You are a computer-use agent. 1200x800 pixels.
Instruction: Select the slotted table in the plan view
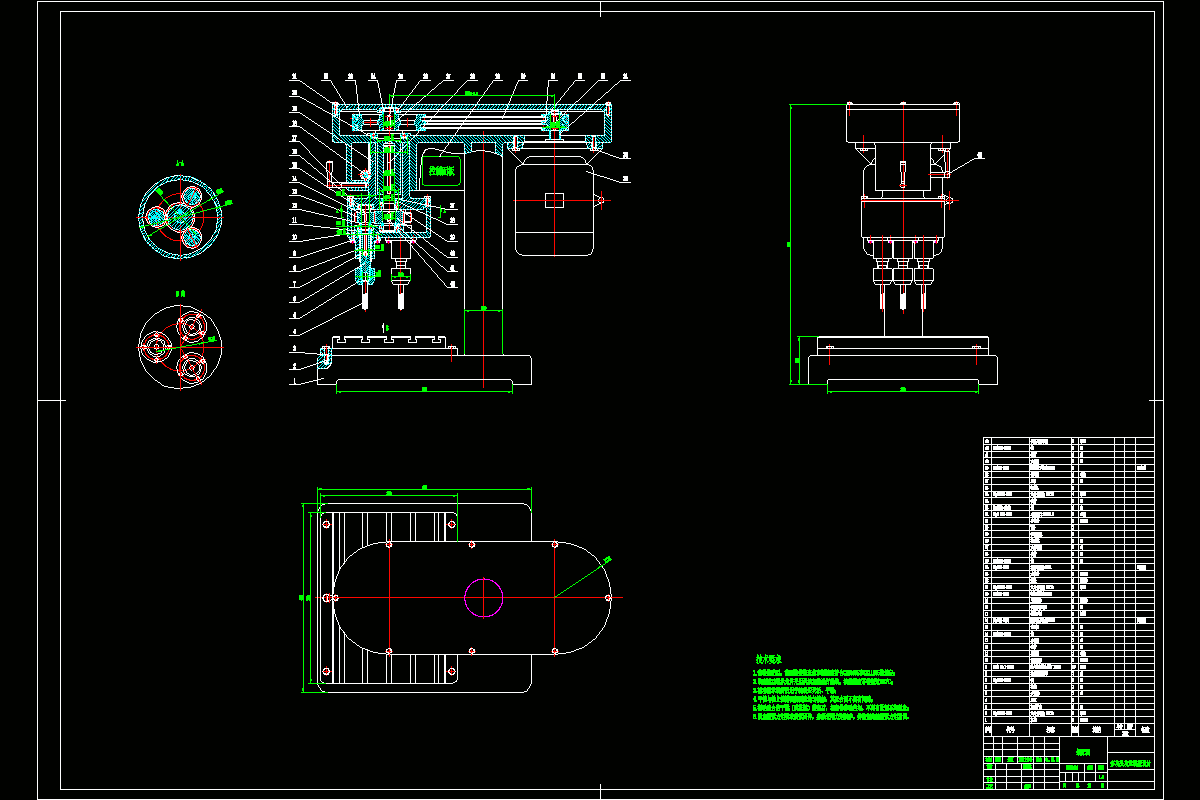[390, 598]
